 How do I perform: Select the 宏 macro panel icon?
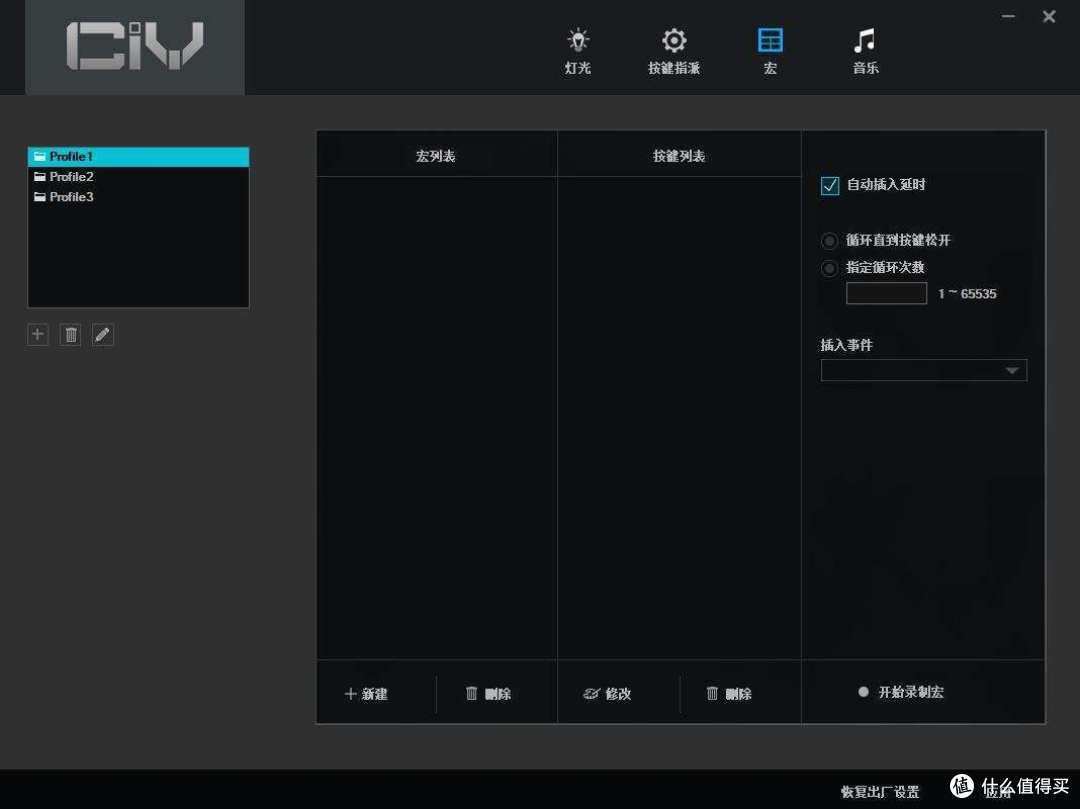[x=770, y=42]
